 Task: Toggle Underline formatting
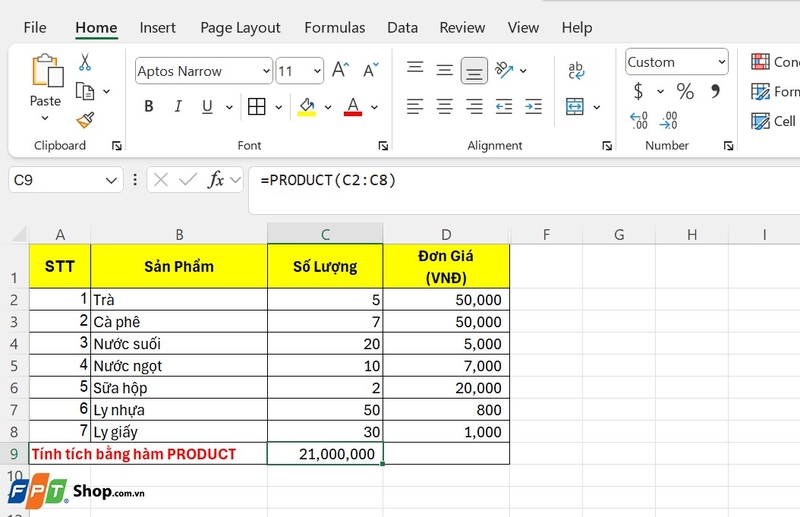click(207, 106)
